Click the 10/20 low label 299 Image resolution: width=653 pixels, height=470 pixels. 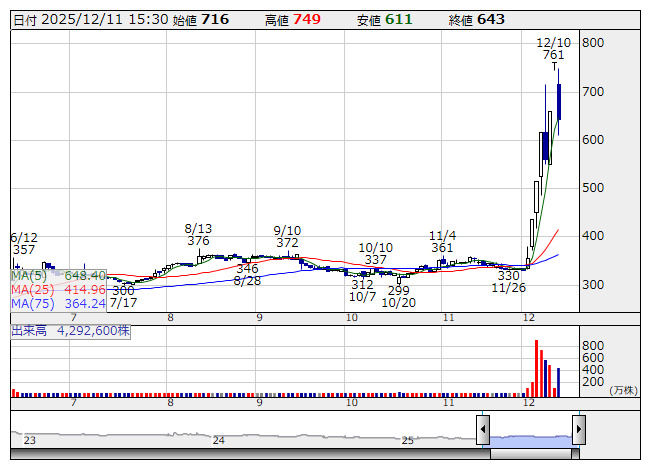[398, 297]
